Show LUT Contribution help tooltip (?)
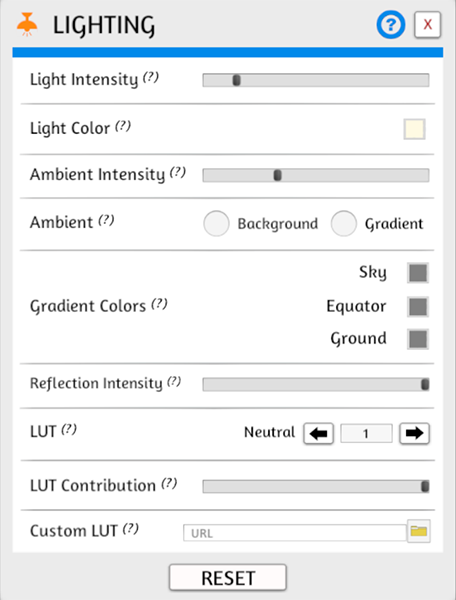 point(169,484)
